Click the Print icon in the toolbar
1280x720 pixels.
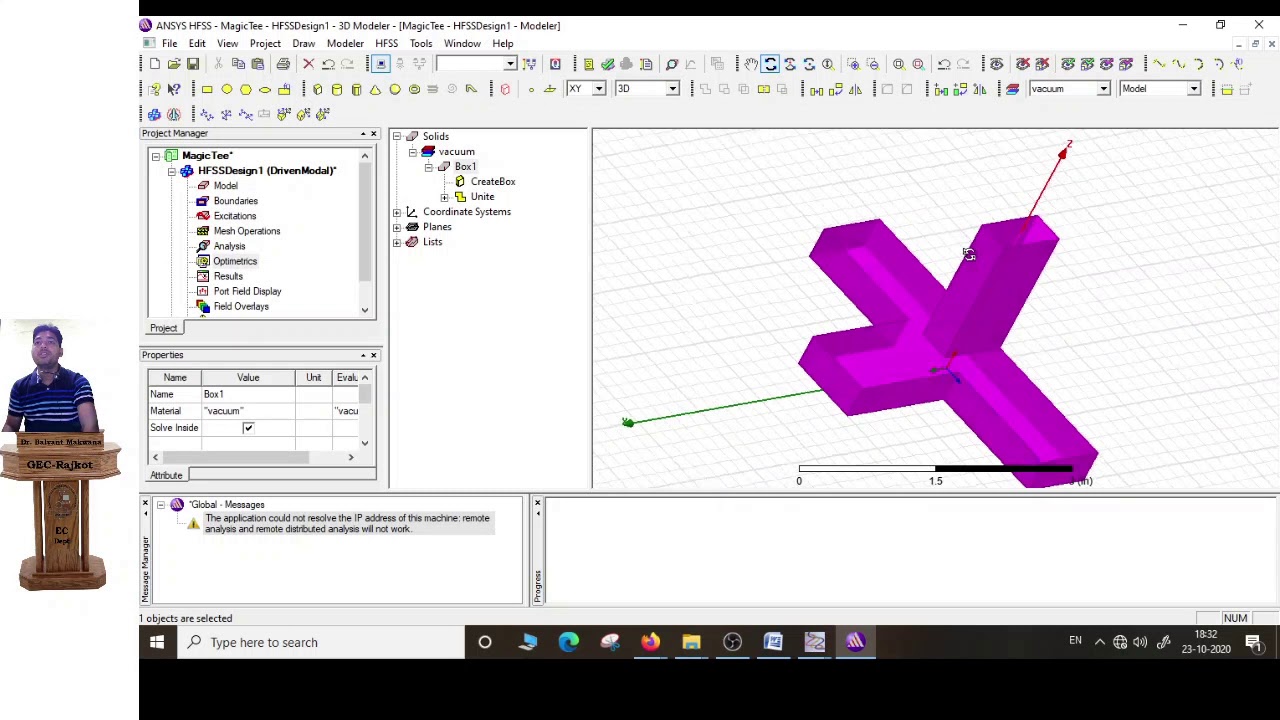(x=283, y=64)
